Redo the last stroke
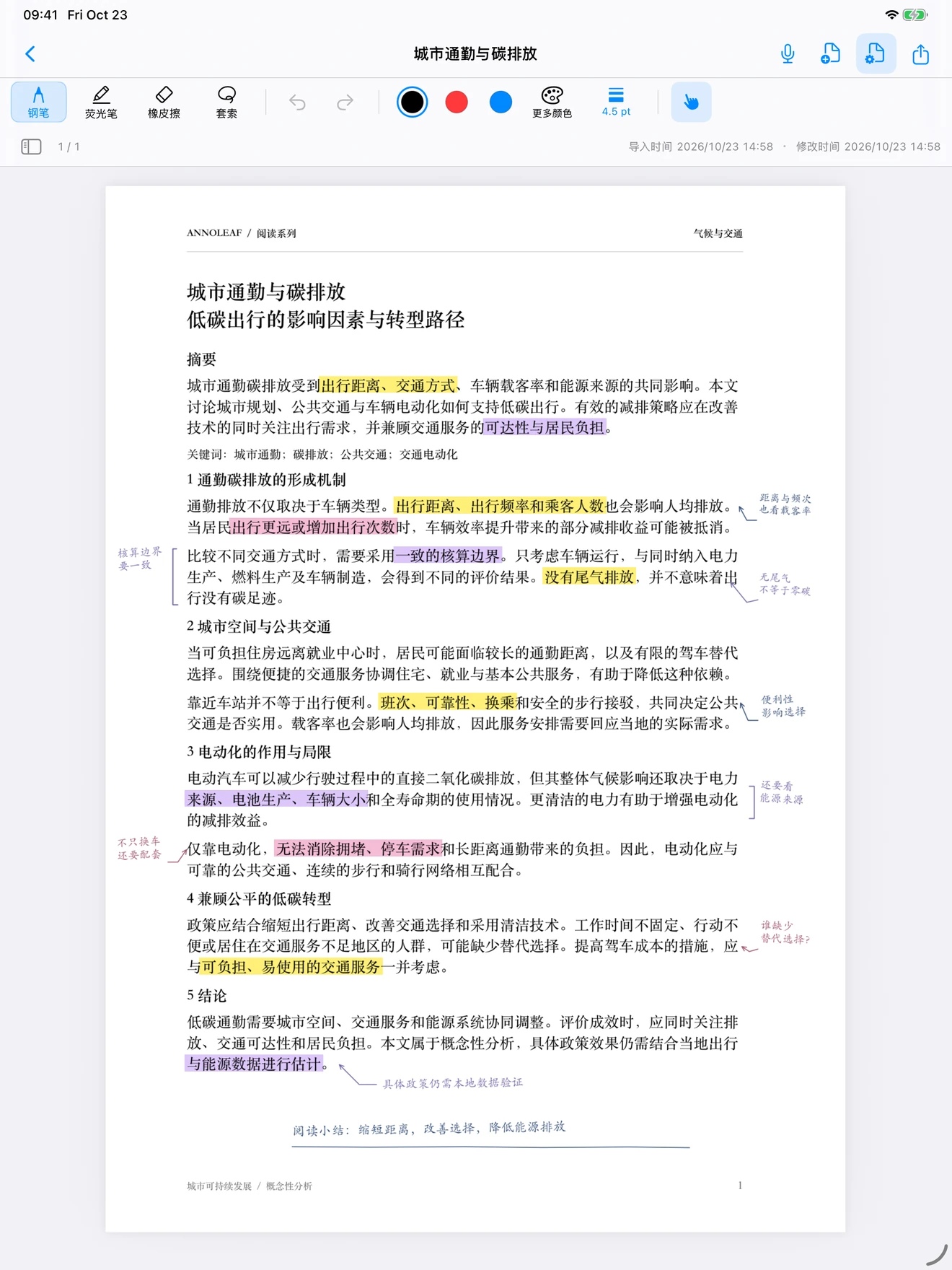 345,102
